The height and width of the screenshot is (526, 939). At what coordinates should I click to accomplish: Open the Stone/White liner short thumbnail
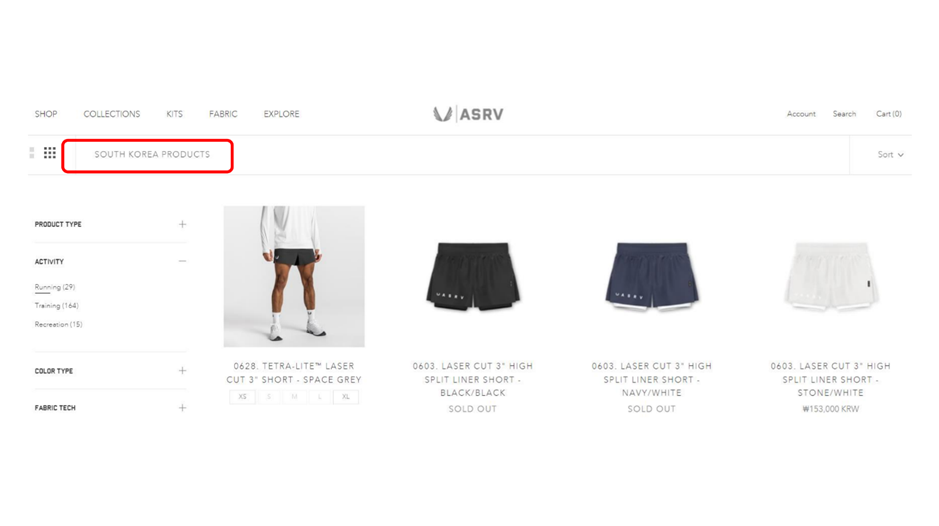click(x=831, y=276)
